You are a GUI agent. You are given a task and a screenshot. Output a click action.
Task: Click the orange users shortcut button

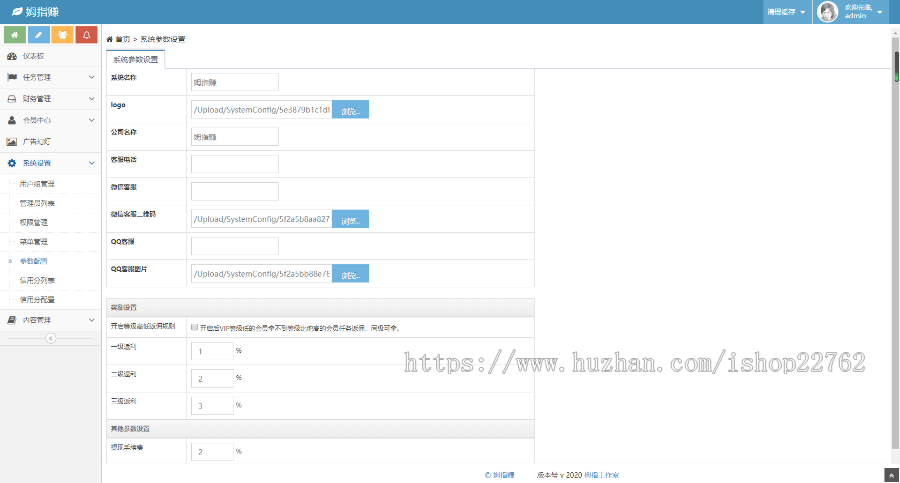(62, 36)
